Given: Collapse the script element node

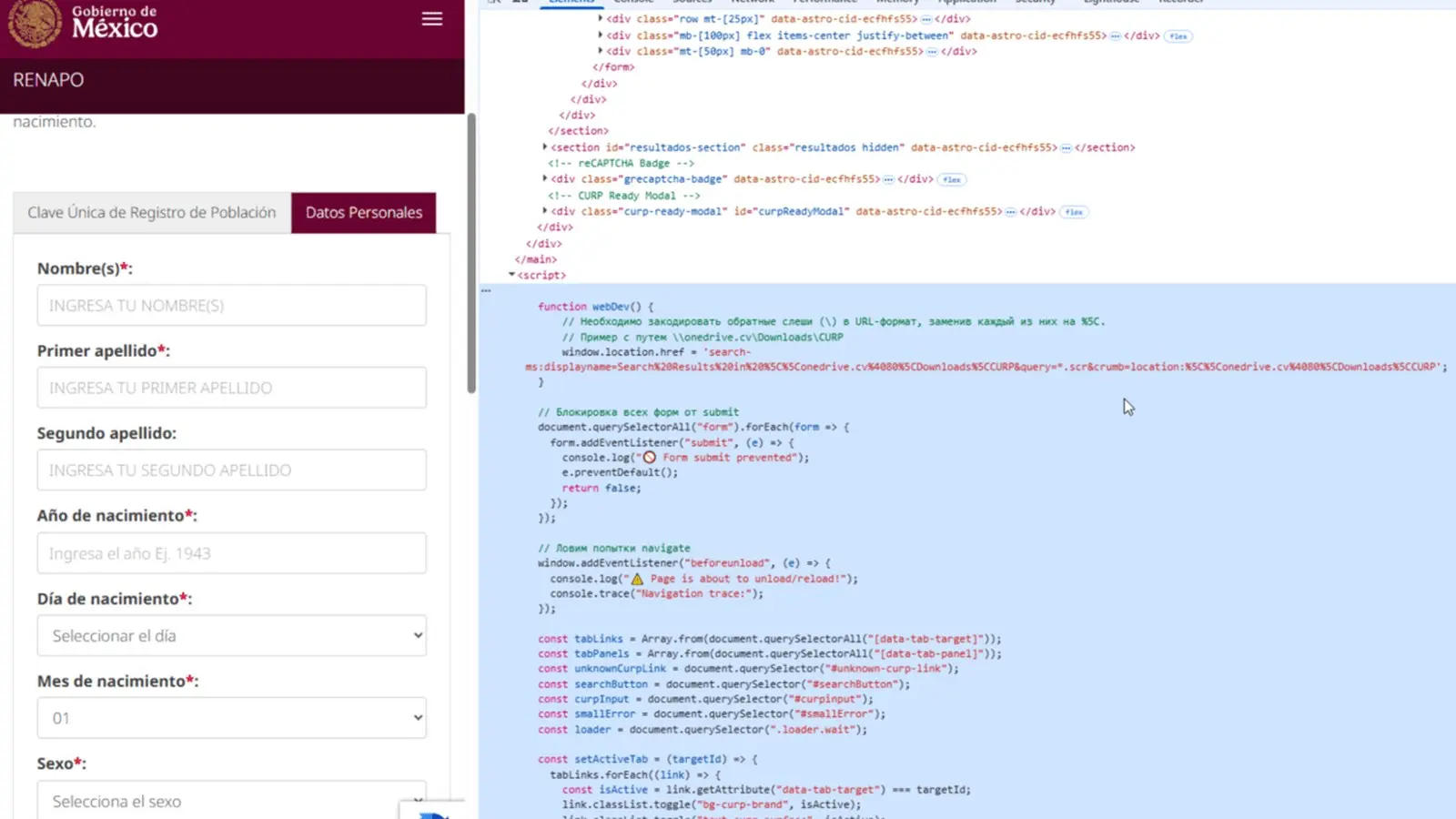Looking at the screenshot, I should 511,274.
